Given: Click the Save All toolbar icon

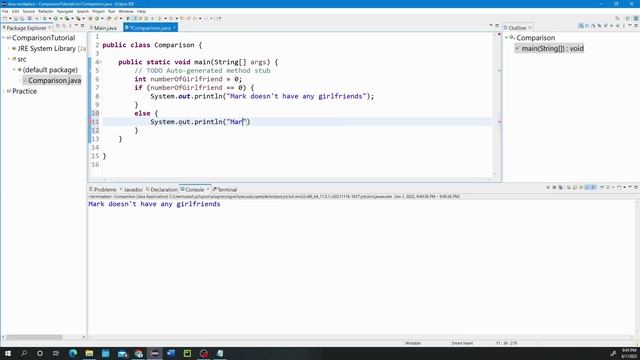Looking at the screenshot, I should 22,18.
